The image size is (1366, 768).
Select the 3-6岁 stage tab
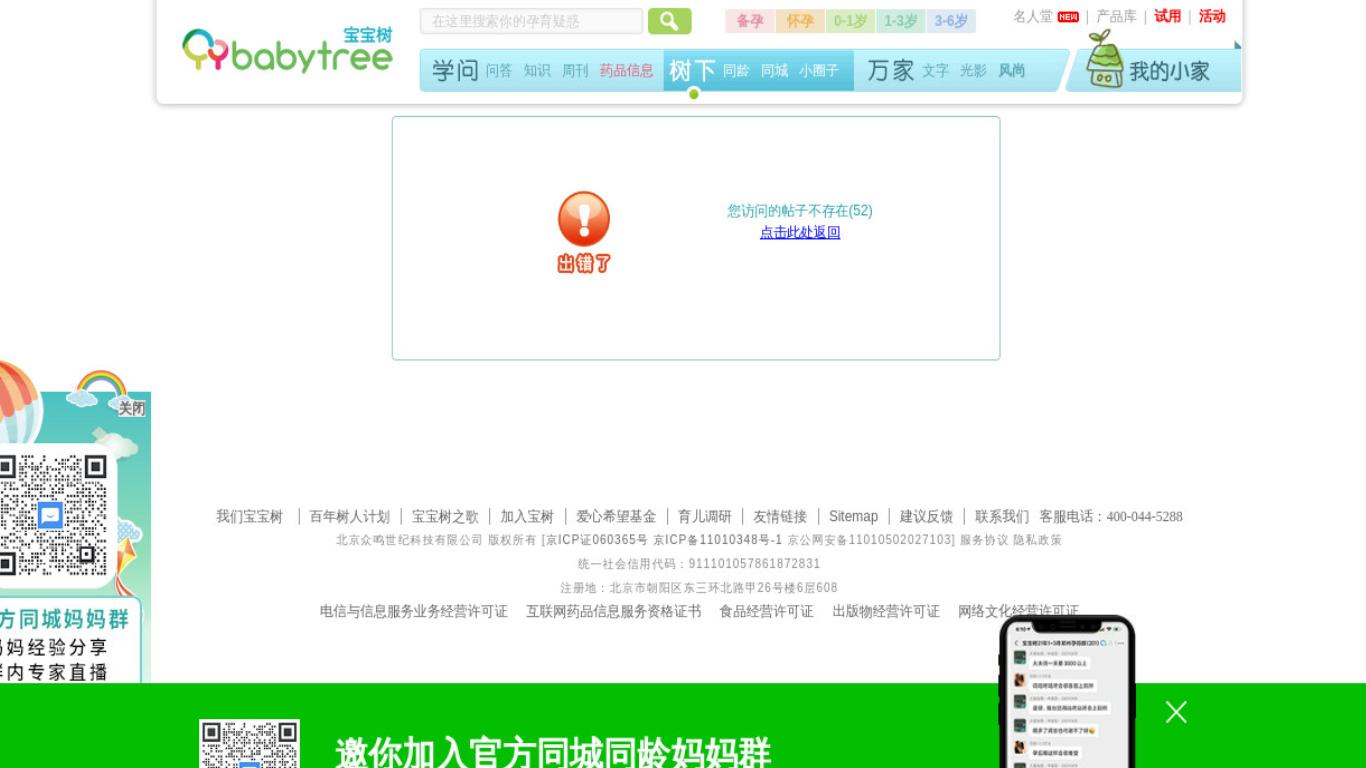(951, 21)
